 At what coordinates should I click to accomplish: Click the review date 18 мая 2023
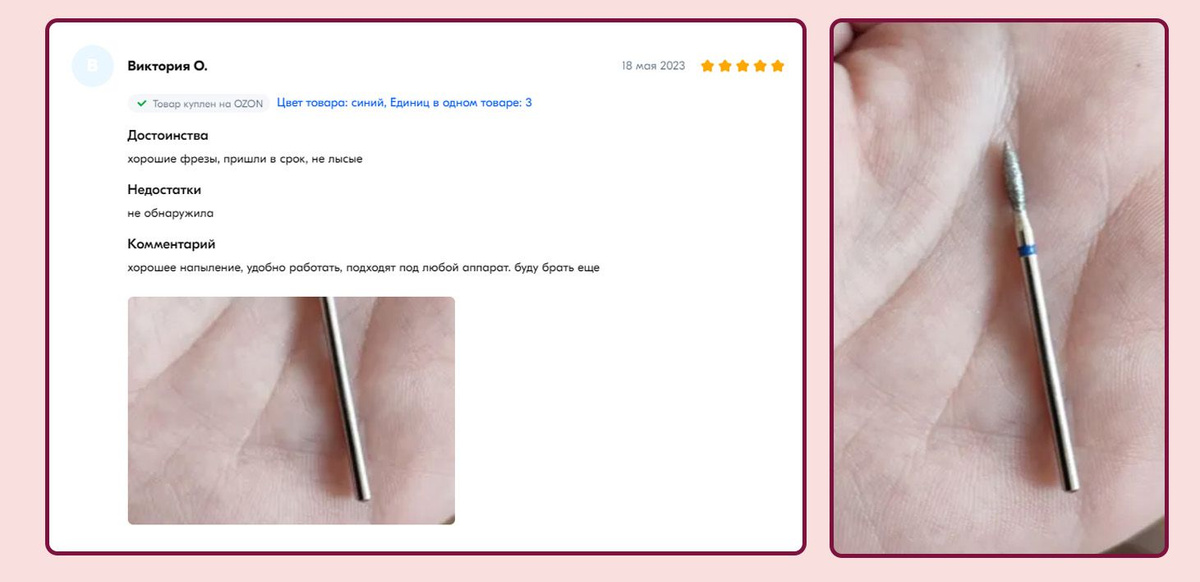[653, 66]
